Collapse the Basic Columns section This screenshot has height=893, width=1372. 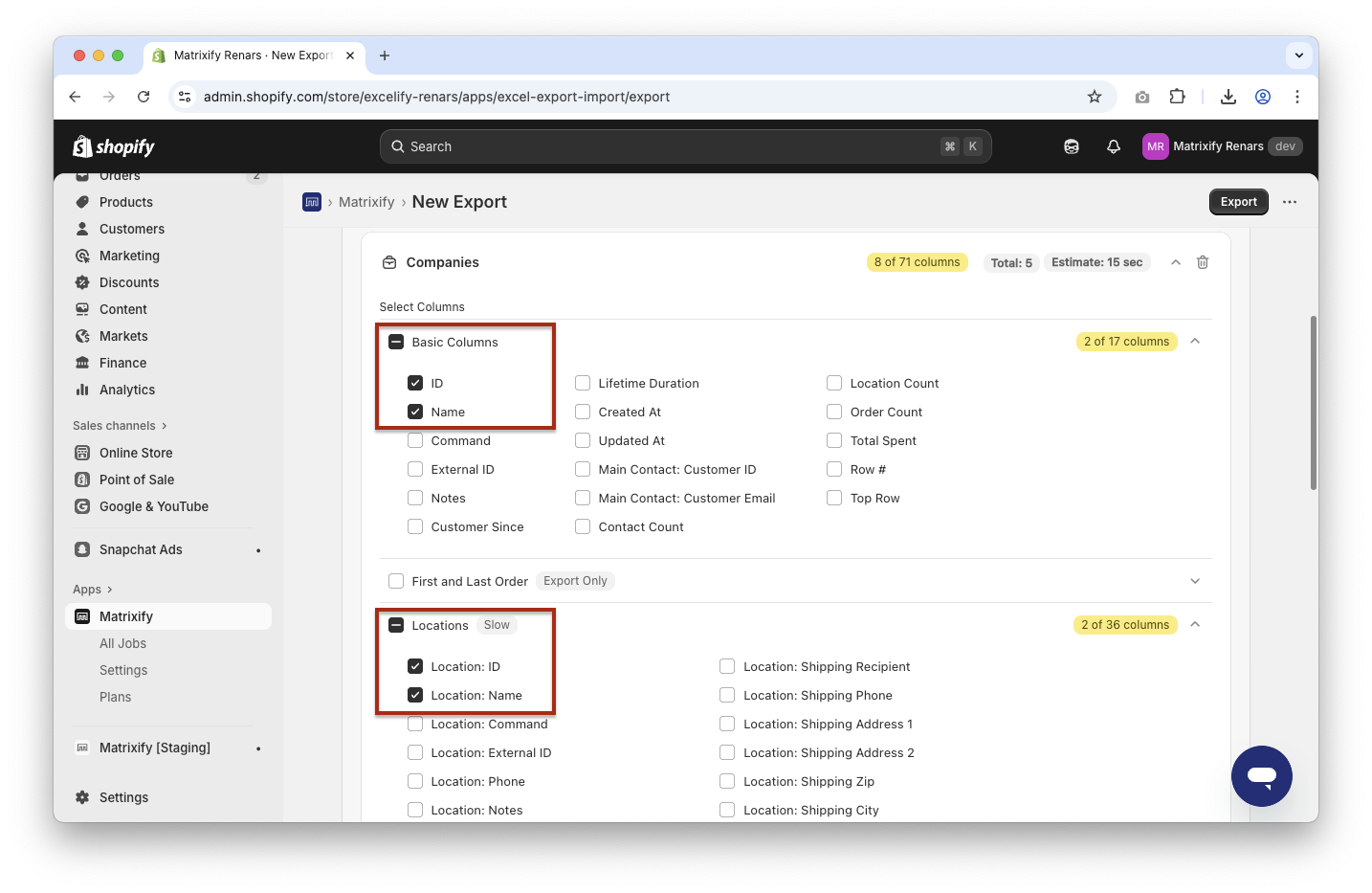tap(1195, 342)
